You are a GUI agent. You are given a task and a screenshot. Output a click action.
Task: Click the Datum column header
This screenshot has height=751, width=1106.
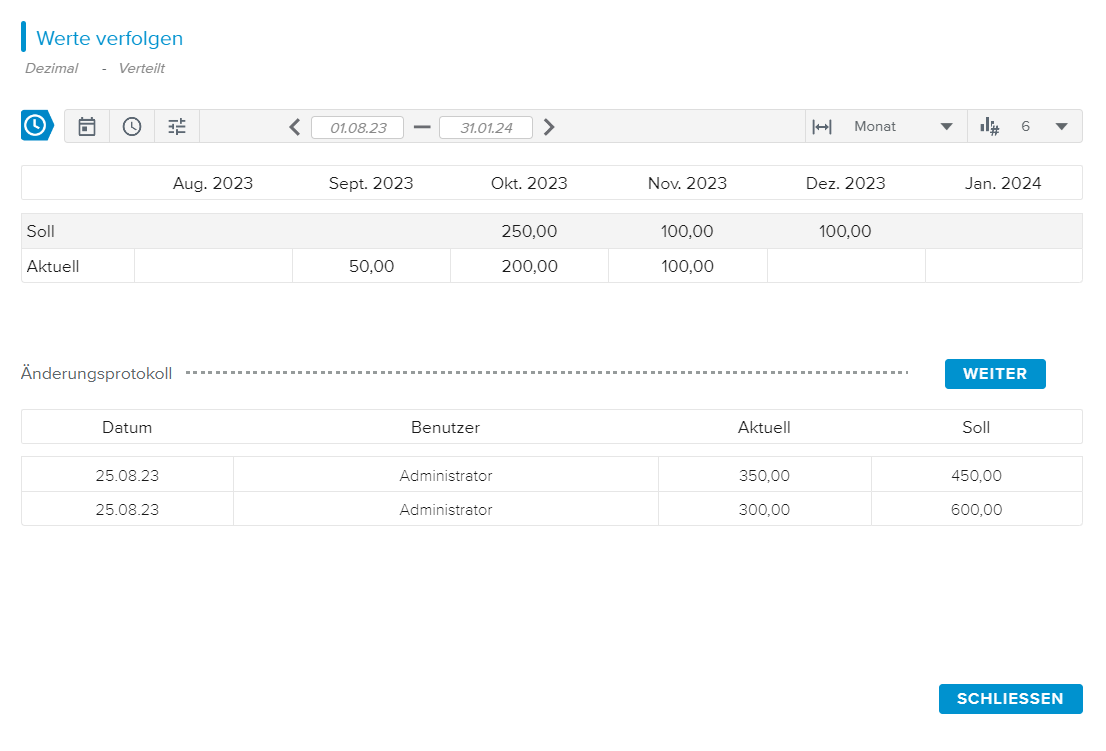tap(127, 427)
